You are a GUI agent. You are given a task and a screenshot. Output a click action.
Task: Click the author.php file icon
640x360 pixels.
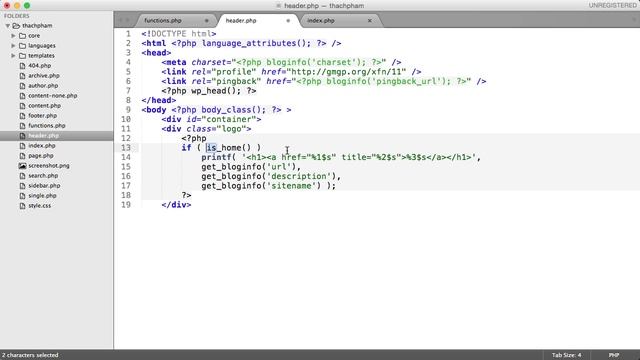click(x=22, y=86)
